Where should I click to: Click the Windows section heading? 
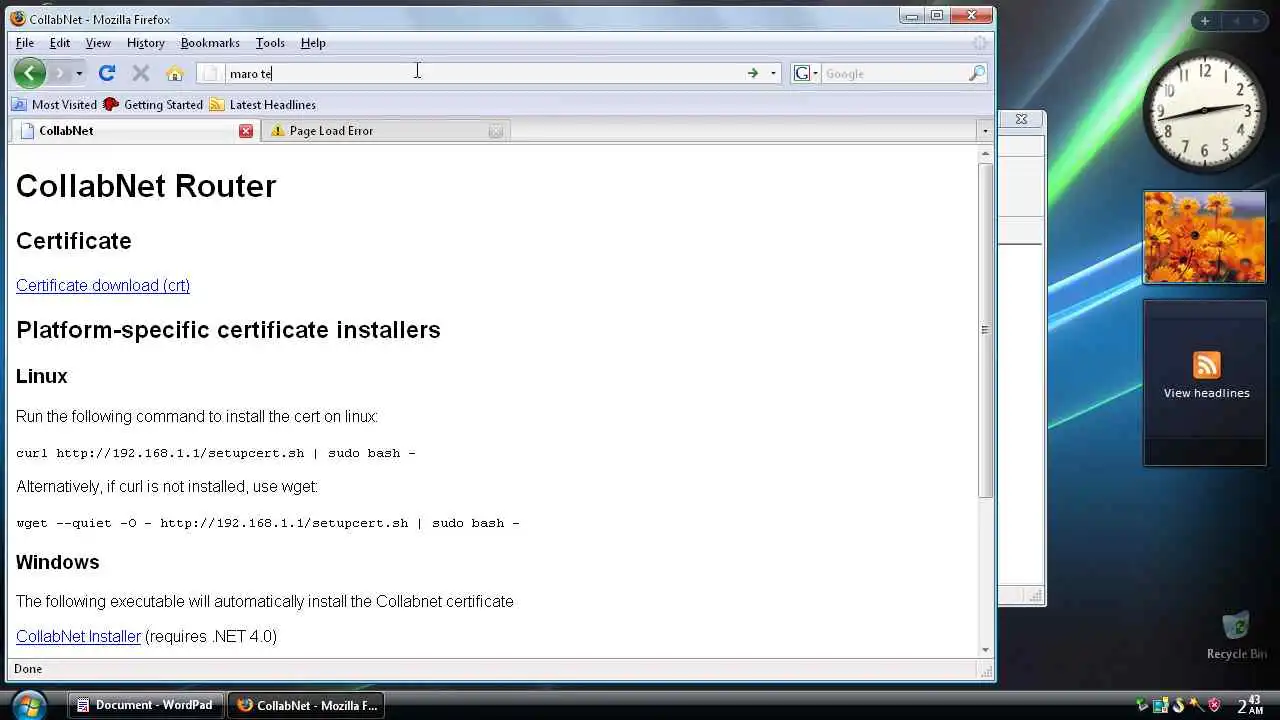[x=57, y=562]
